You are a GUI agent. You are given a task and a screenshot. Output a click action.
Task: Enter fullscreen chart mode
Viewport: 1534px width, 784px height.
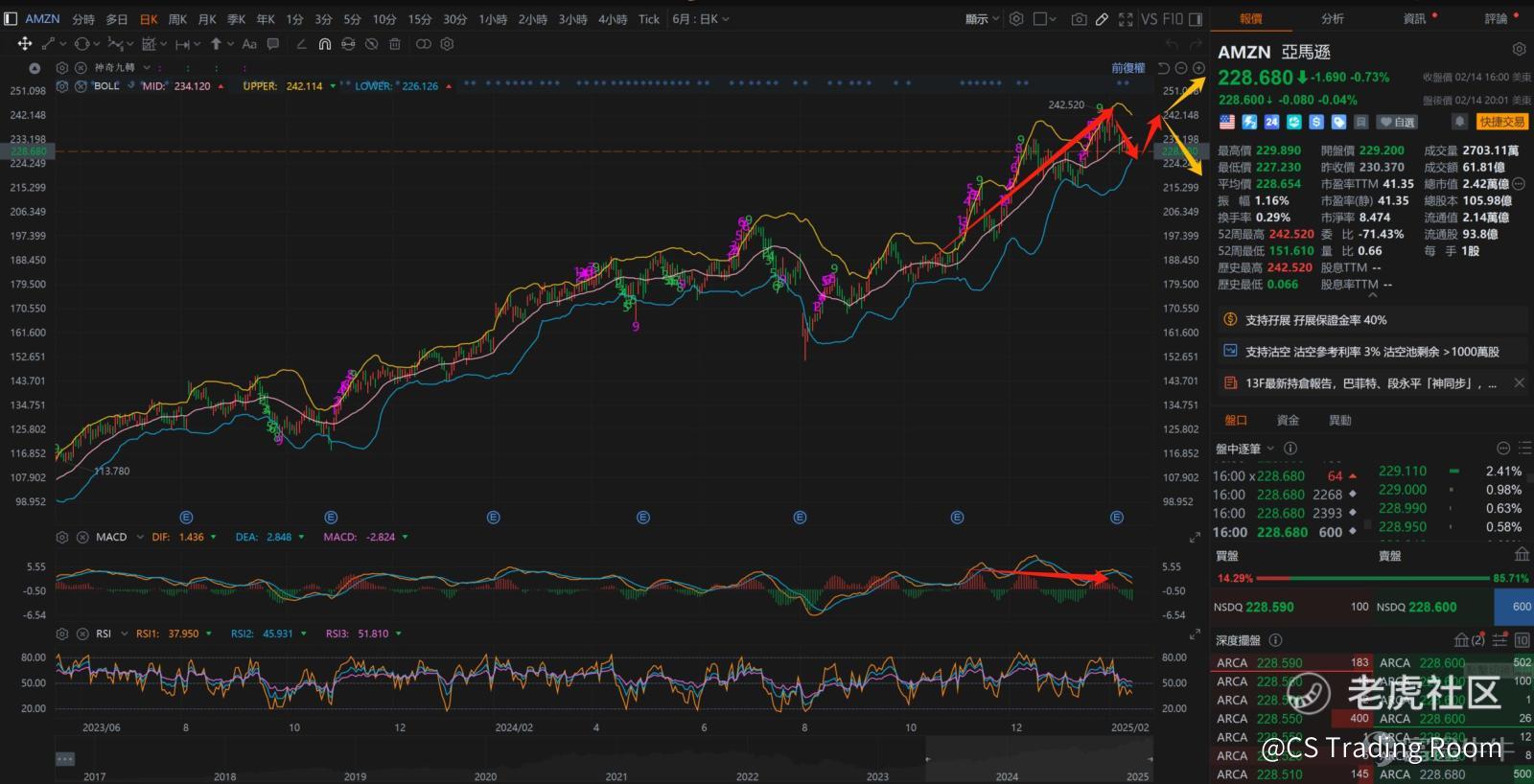[1126, 18]
